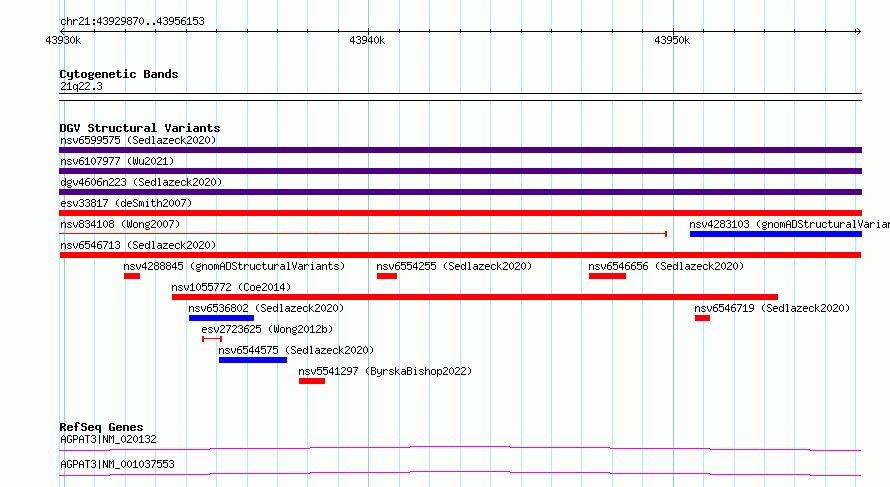The width and height of the screenshot is (890, 487).
Task: Click the 21q22.3 cytogenetic band bar
Action: (460, 97)
